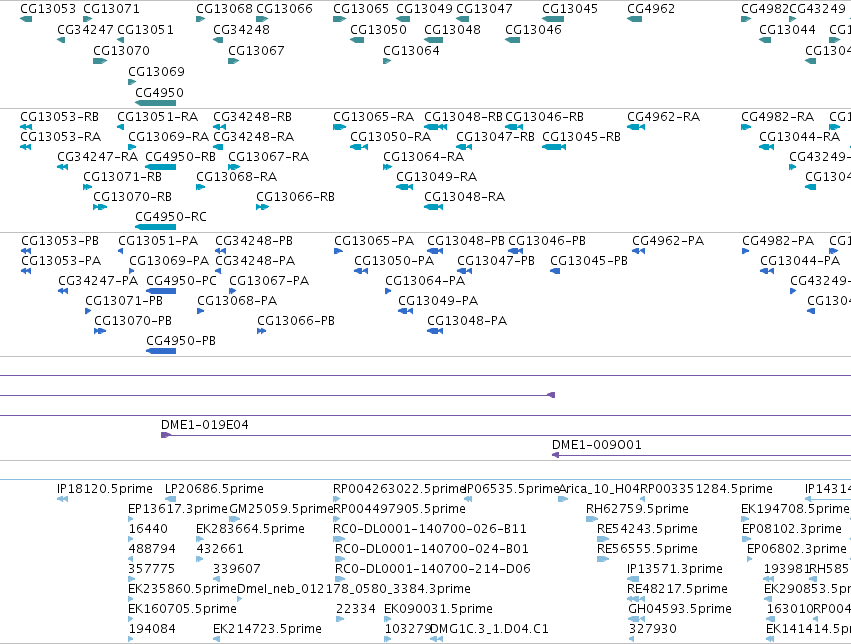The height and width of the screenshot is (644, 851).
Task: Click transcript label CG13048-RB
Action: pyautogui.click(x=463, y=117)
